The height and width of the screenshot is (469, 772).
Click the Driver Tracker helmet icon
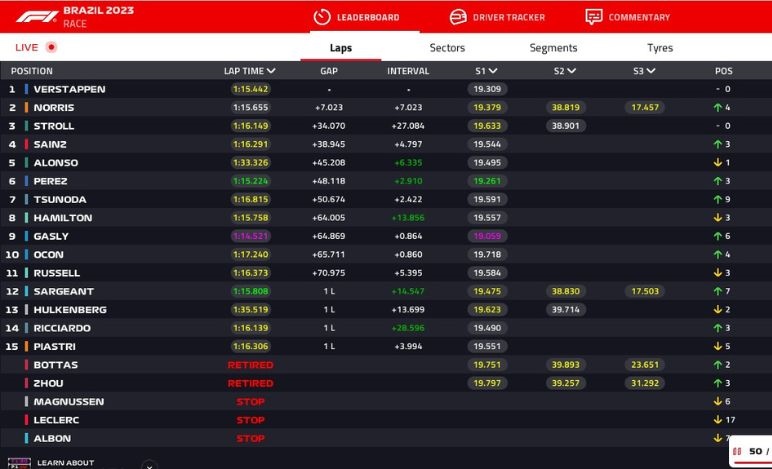tap(458, 17)
